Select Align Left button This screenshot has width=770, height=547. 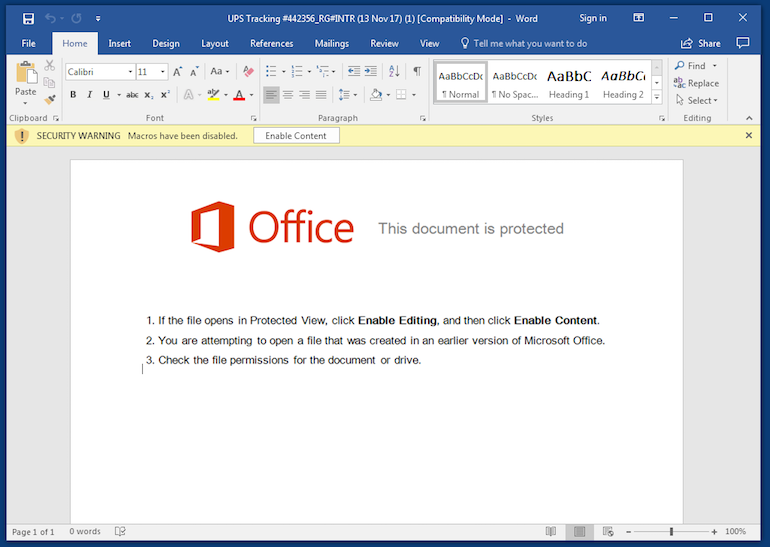click(x=271, y=95)
